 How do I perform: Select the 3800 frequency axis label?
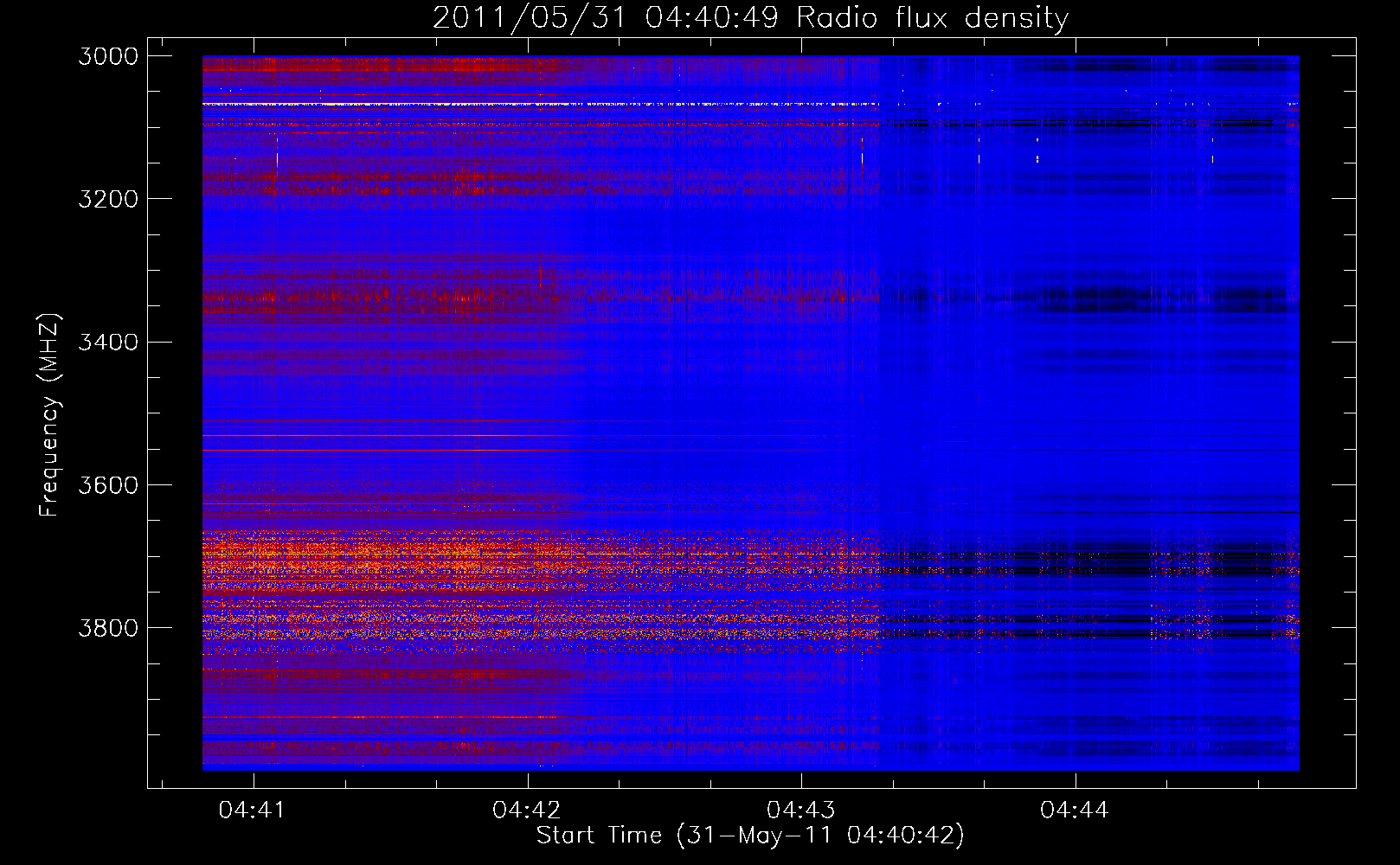pyautogui.click(x=108, y=627)
